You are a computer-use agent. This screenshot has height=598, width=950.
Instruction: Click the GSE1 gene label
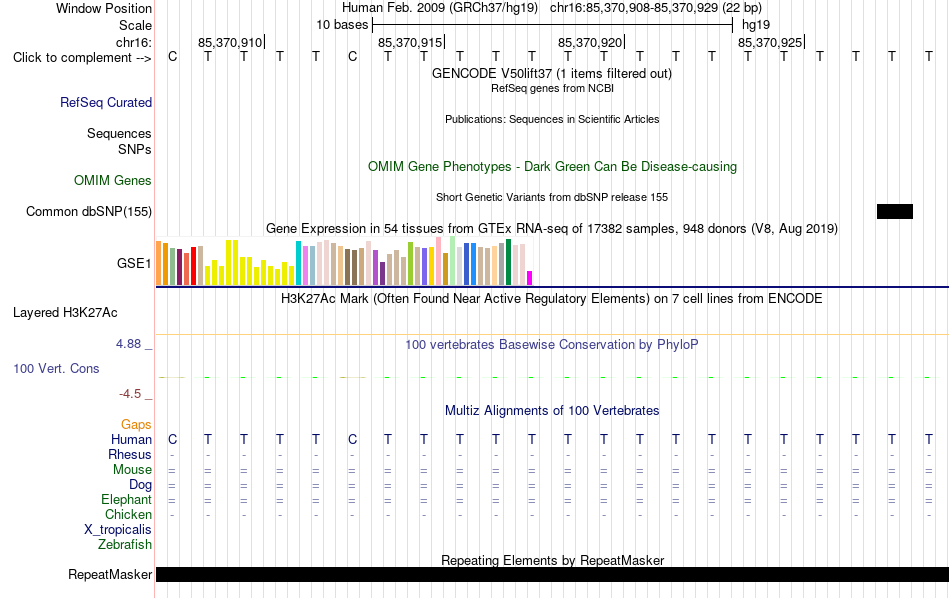pos(134,263)
